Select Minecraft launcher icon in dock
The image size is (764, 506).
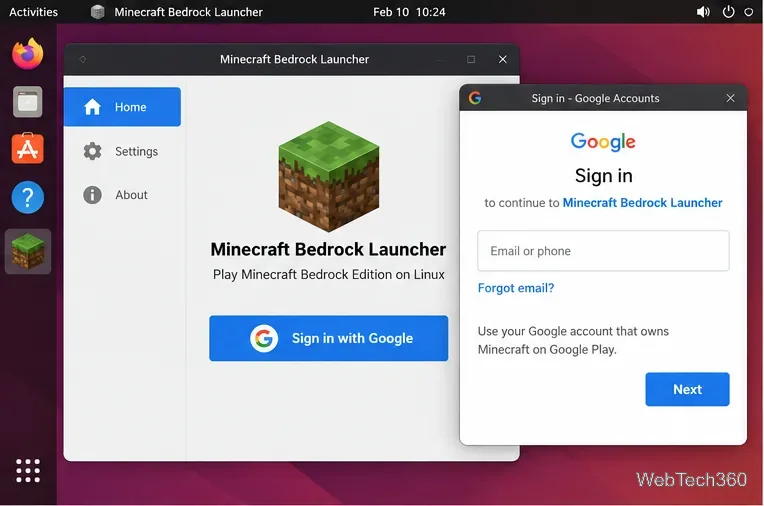[x=28, y=252]
